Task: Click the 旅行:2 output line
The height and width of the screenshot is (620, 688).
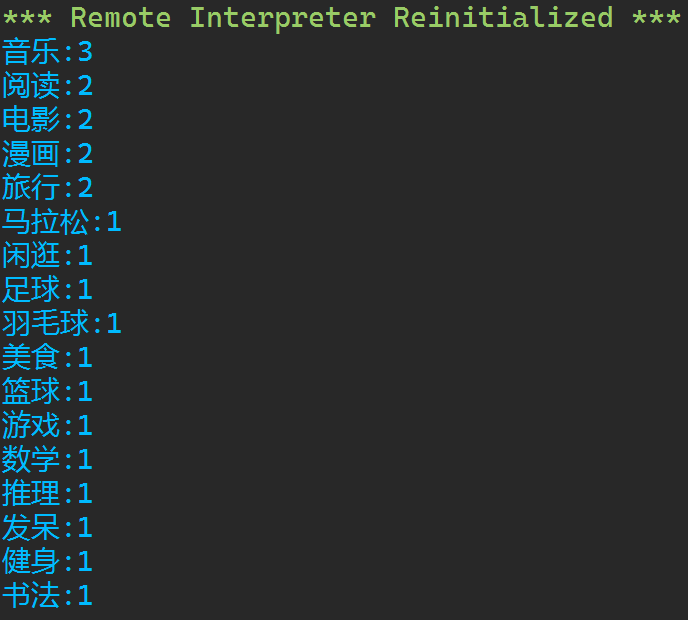Action: click(47, 188)
